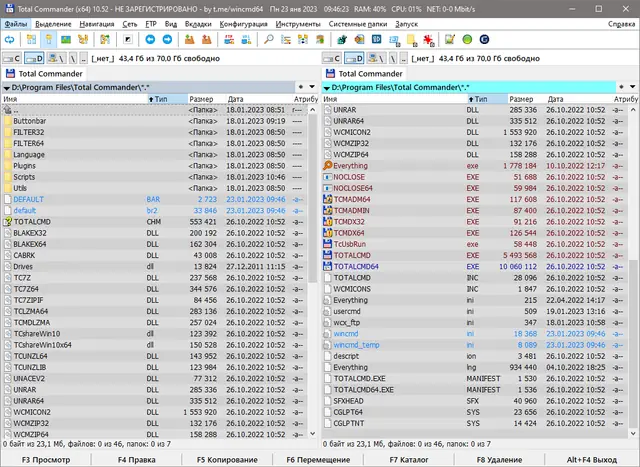The image size is (640, 467).
Task: Switch left panel to drive C
Action: click(11, 58)
